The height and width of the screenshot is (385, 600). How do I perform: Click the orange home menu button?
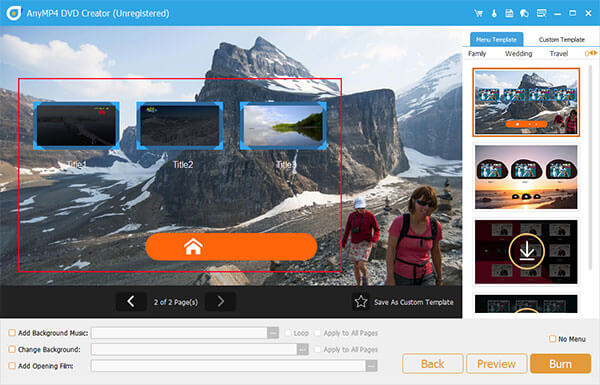point(231,247)
